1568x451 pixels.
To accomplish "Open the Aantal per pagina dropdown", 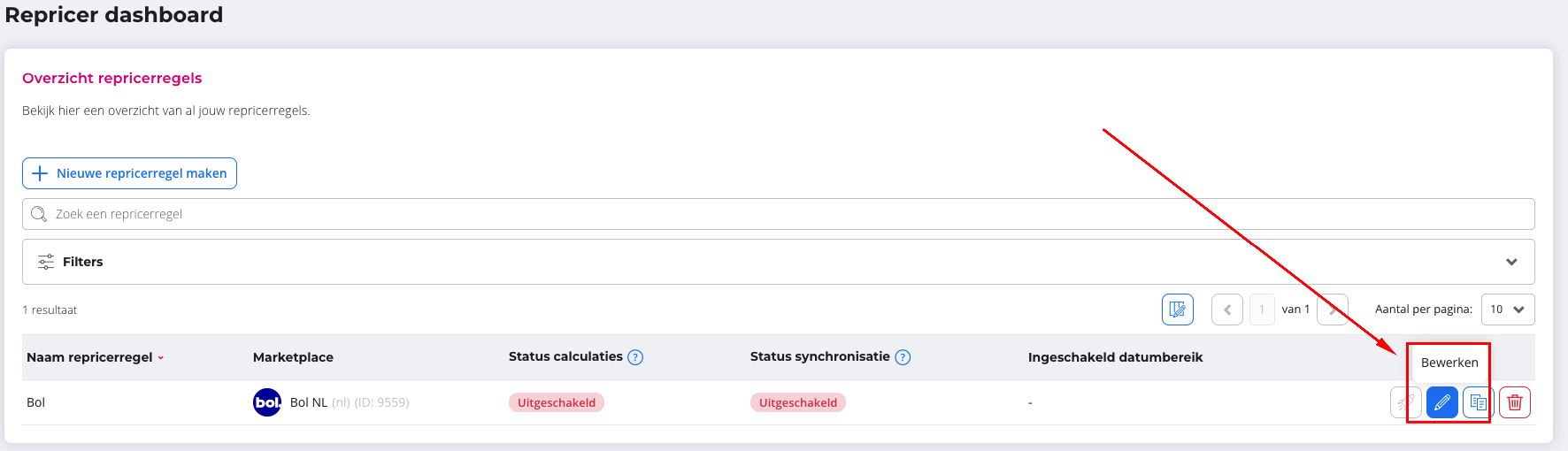I will click(x=1507, y=310).
